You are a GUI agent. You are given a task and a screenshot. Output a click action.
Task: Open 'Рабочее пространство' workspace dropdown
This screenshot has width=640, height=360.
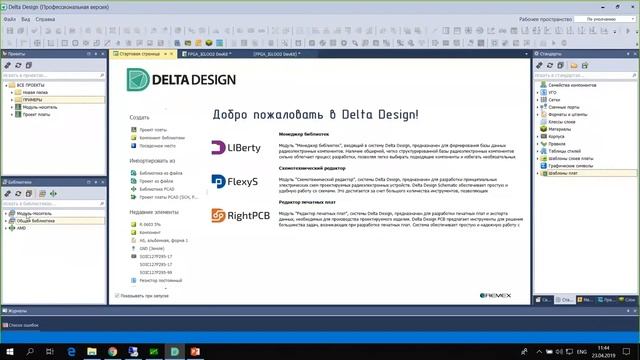(x=604, y=19)
